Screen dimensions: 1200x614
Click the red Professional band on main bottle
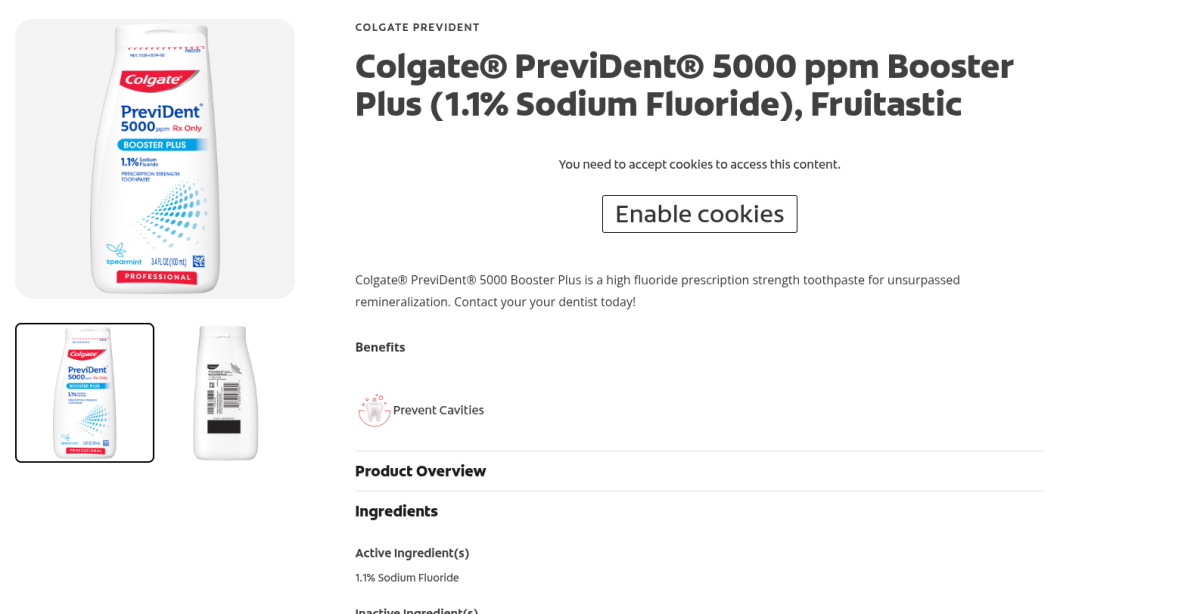(156, 277)
